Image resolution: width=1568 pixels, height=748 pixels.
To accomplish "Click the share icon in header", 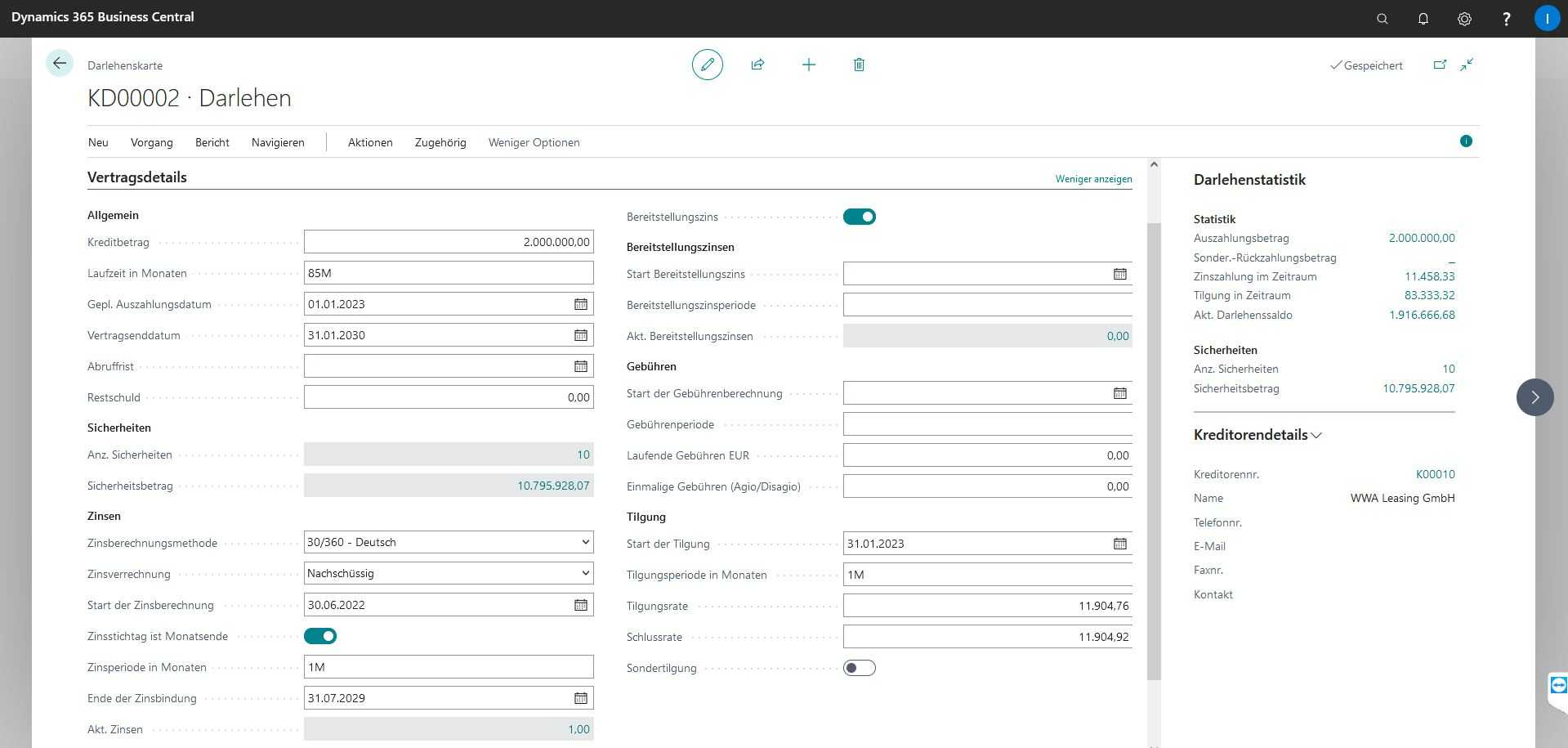I will (757, 65).
